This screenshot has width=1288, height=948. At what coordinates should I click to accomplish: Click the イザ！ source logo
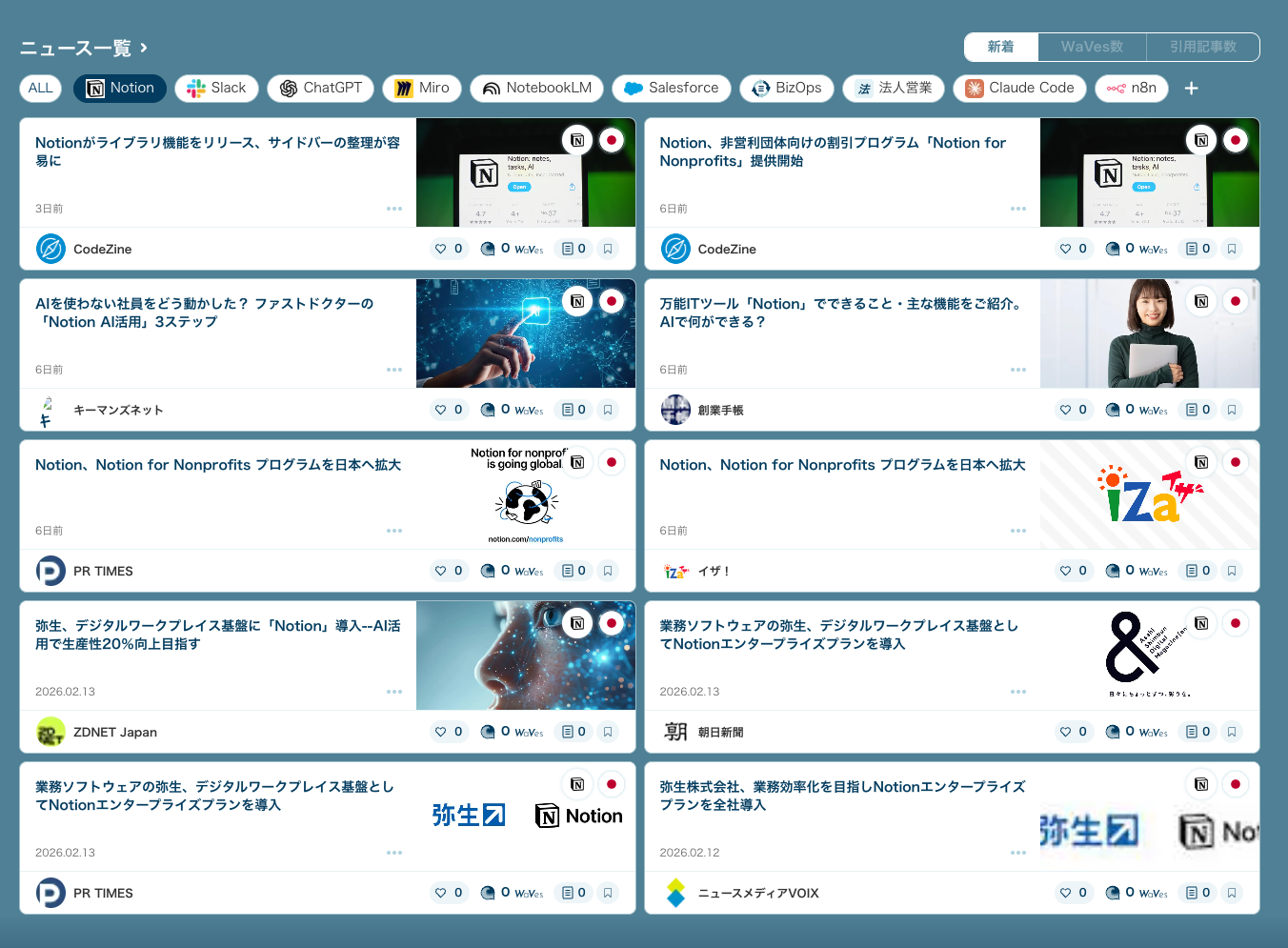pos(675,571)
